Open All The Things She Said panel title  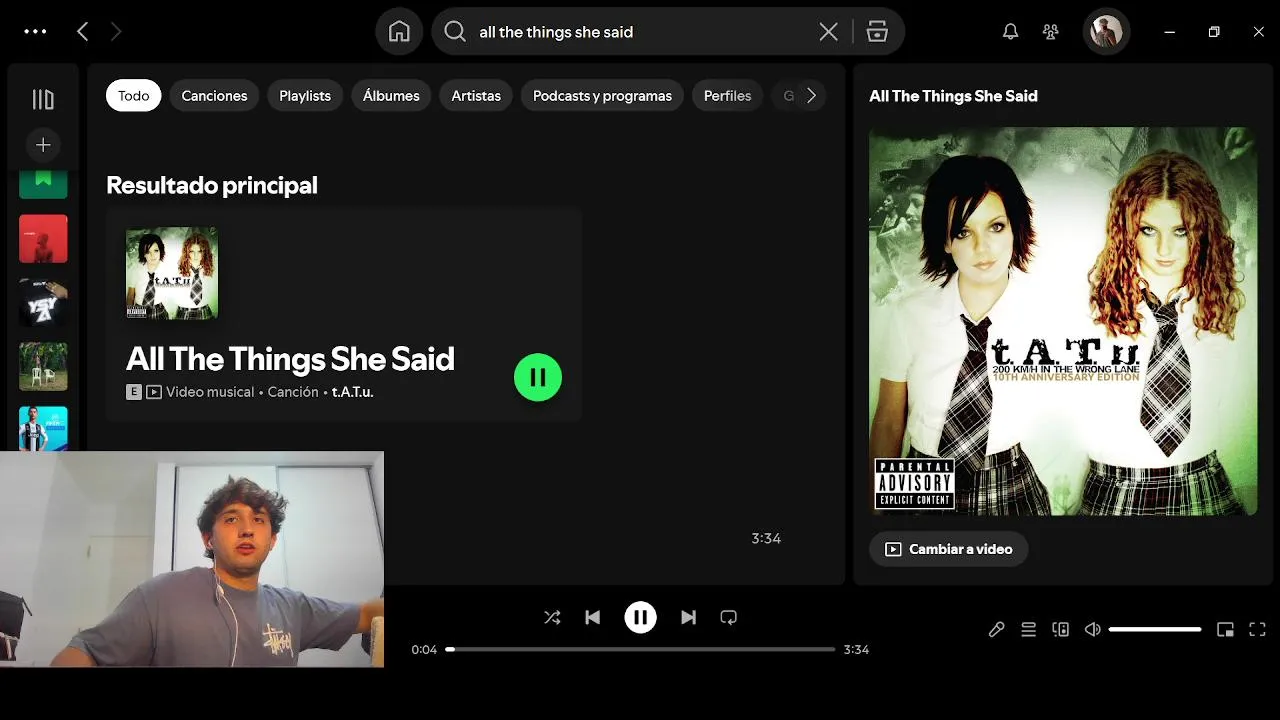pos(953,96)
